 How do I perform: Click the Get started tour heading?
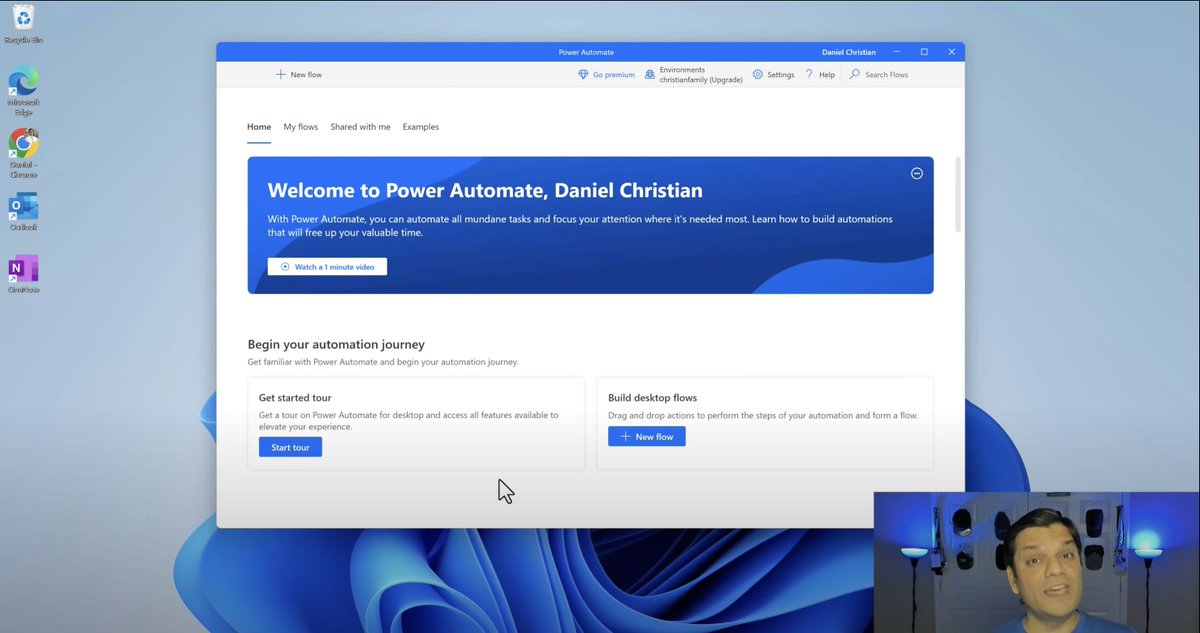pyautogui.click(x=295, y=398)
